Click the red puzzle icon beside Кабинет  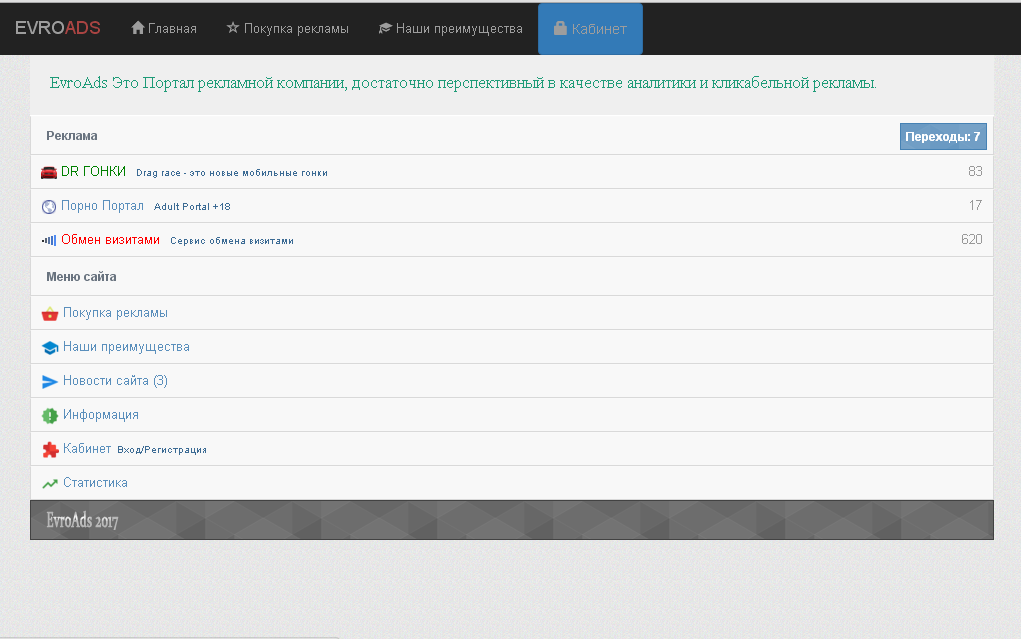pos(50,450)
